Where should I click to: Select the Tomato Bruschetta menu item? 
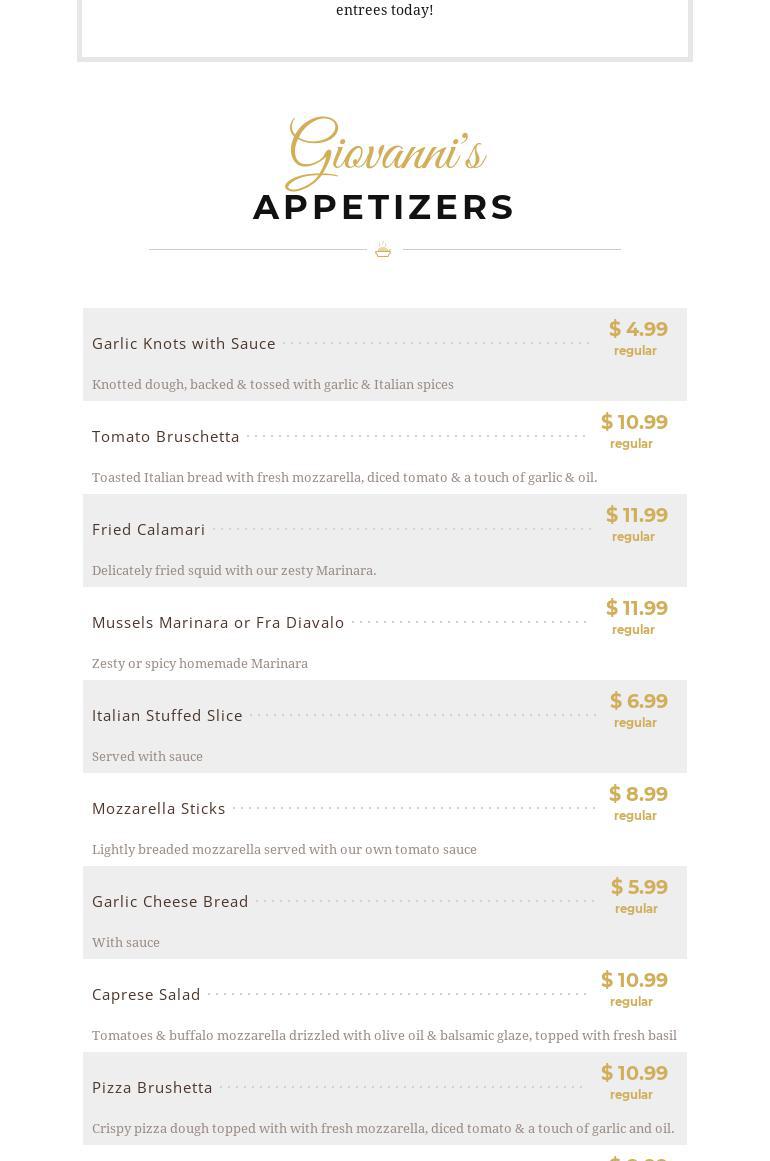pos(166,436)
